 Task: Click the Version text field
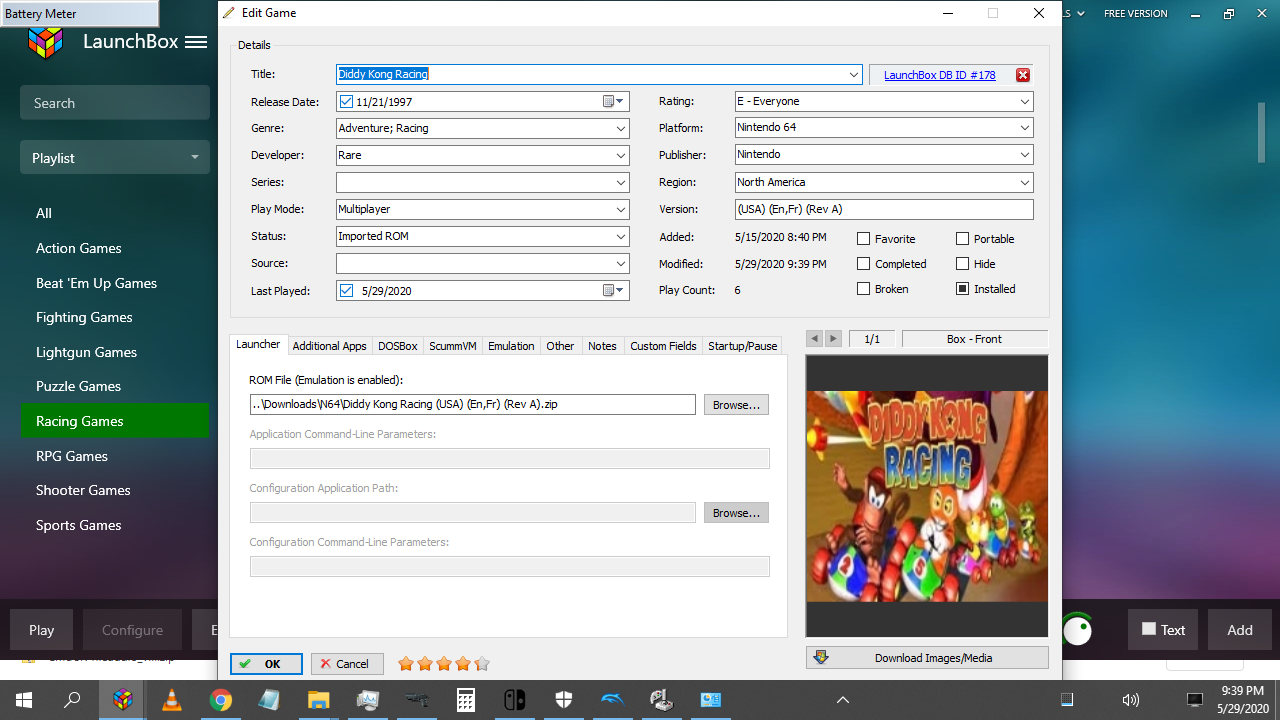(884, 210)
